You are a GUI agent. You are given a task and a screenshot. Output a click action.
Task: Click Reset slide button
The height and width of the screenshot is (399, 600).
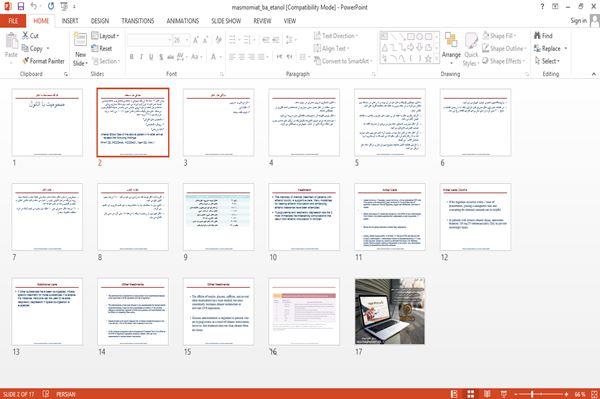(102, 48)
